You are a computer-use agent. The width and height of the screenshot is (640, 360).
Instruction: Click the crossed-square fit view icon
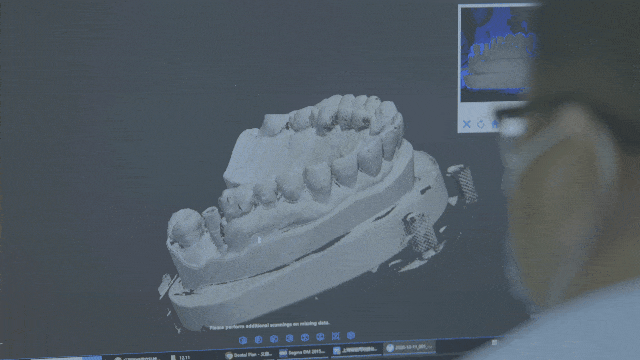tap(336, 336)
